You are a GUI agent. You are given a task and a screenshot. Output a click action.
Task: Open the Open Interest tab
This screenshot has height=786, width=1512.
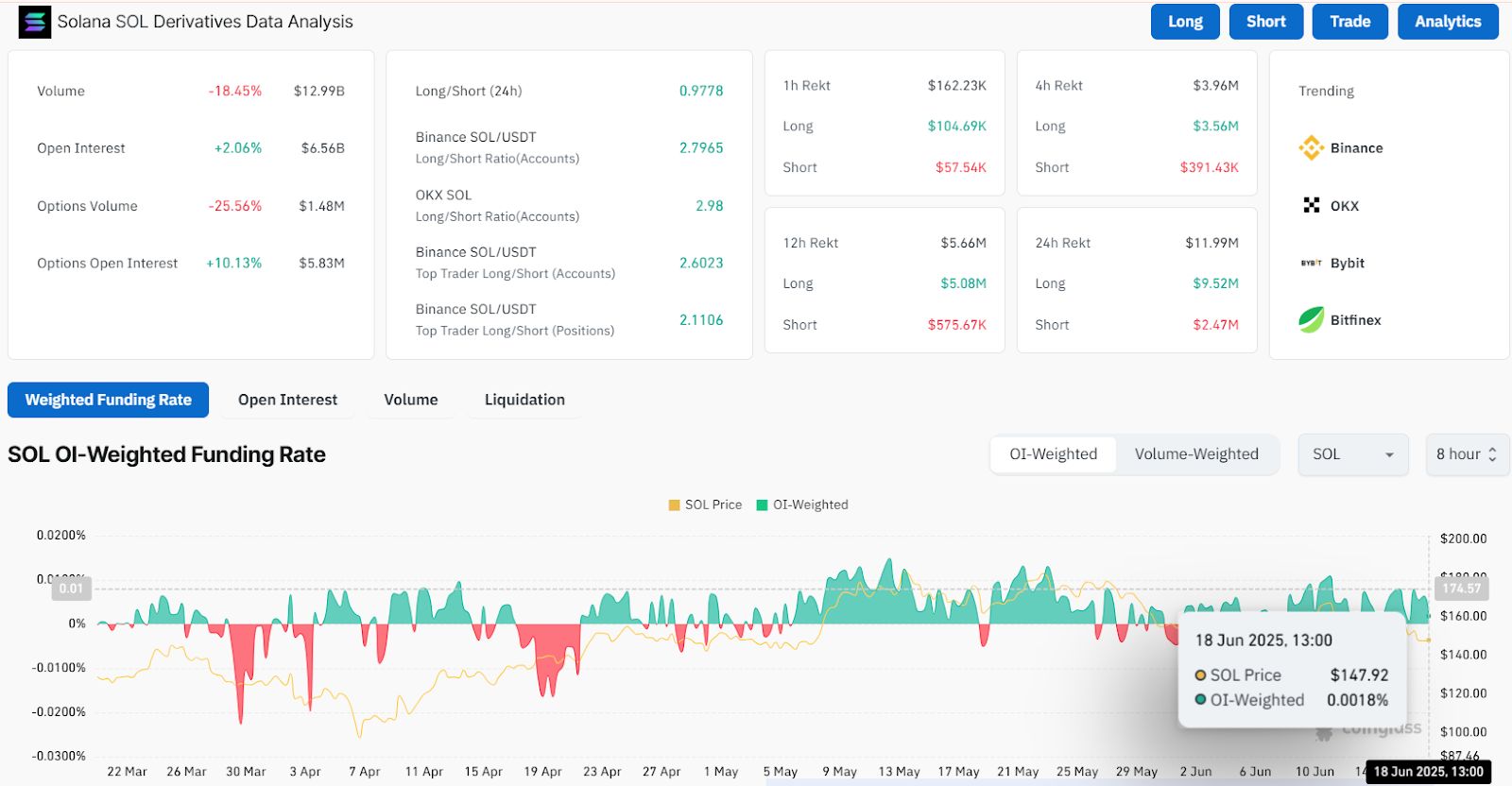[x=287, y=400]
